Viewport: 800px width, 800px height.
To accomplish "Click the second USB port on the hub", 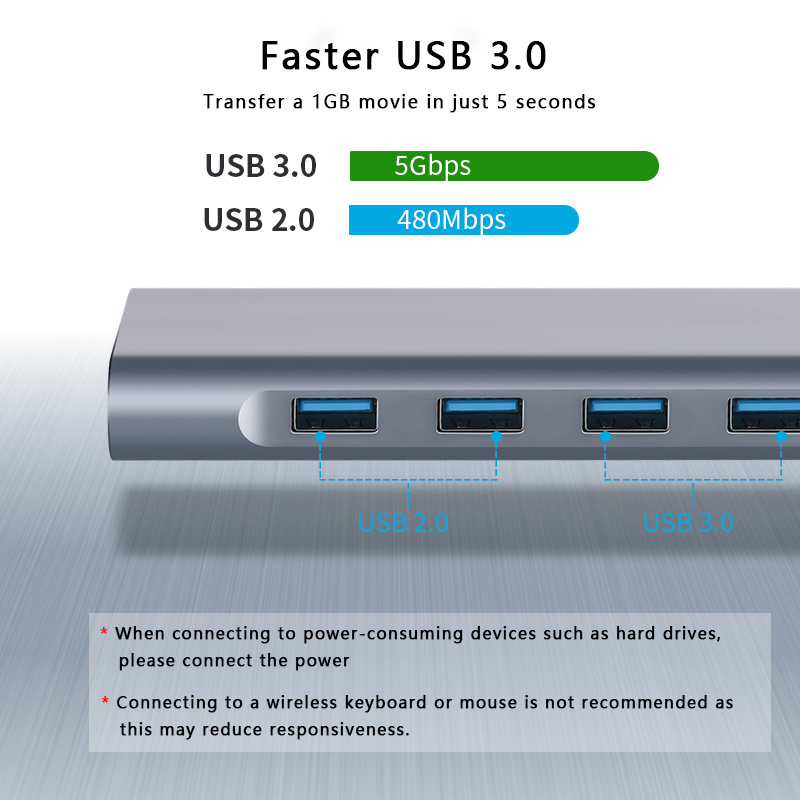I will click(x=480, y=415).
